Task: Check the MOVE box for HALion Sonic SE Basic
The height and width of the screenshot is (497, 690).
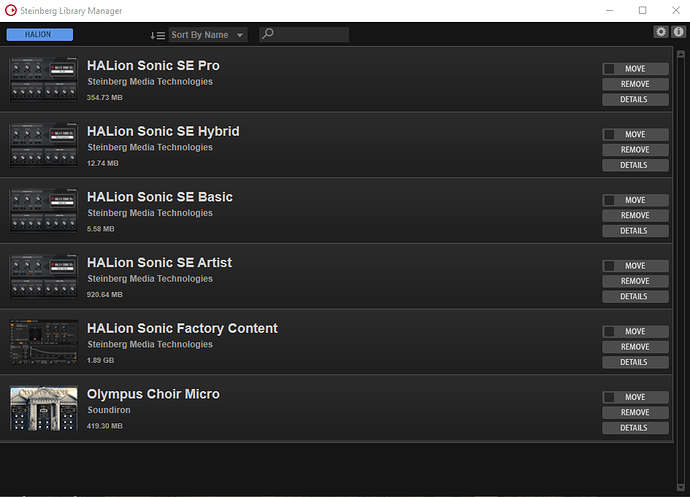Action: [609, 200]
